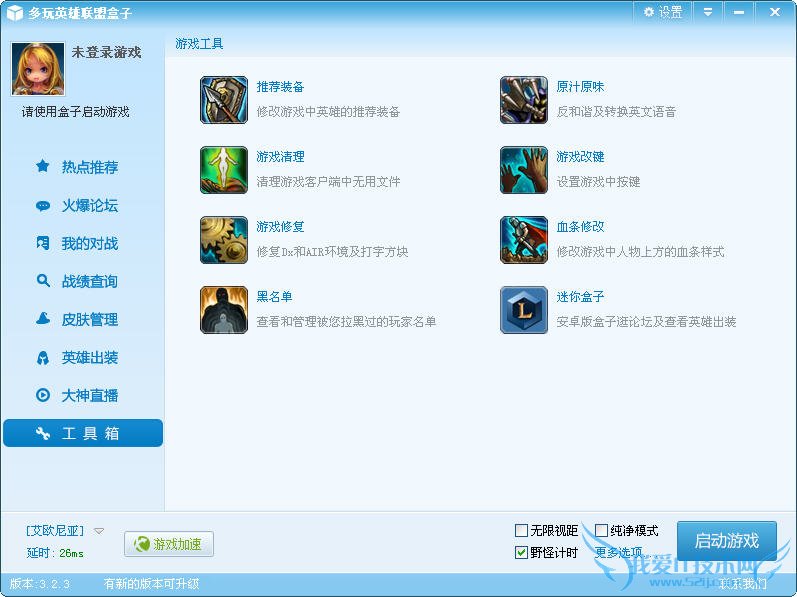Open the 游戏修复 gears icon
797x597 pixels.
(224, 240)
